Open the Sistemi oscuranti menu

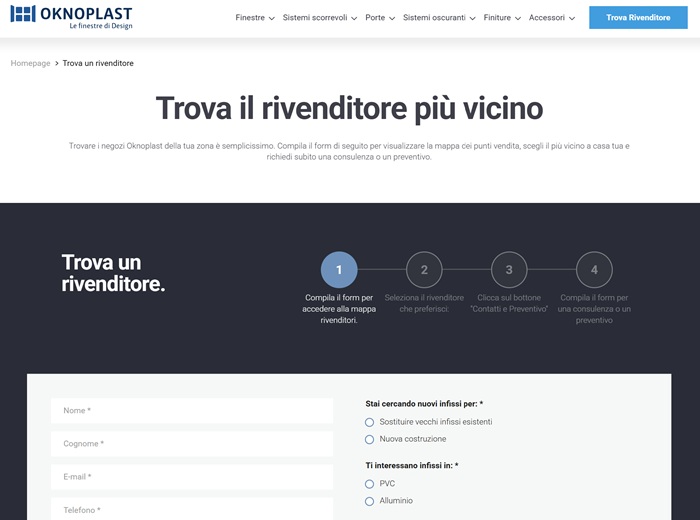click(x=434, y=18)
